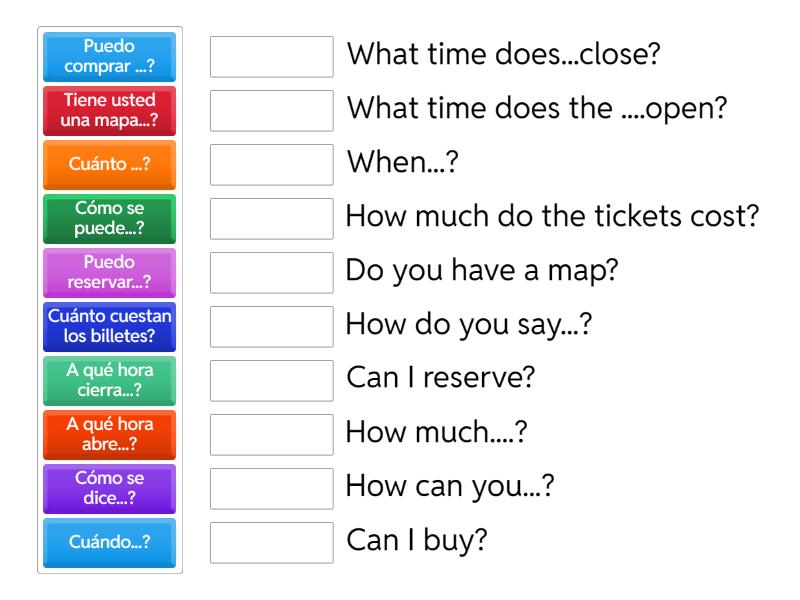Click the answer box next to 'Can I buy?'
Screen dimensions: 800x600
point(271,543)
